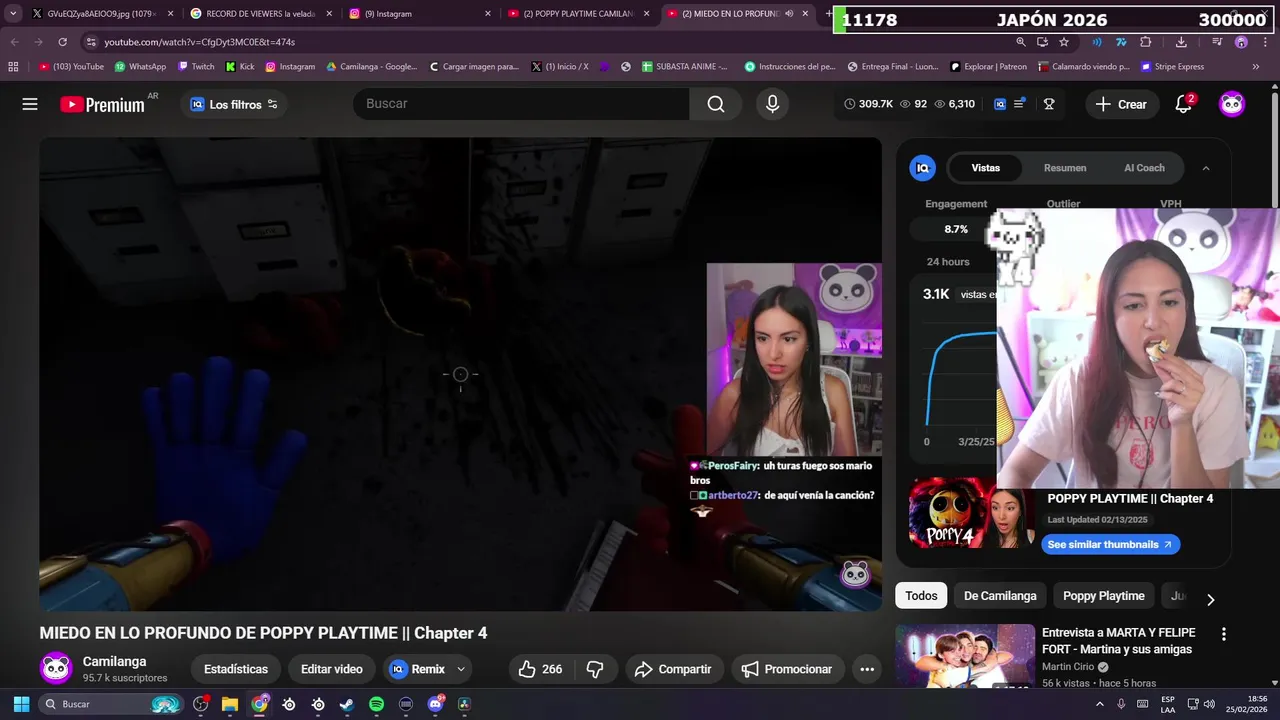Viewport: 1280px width, 720px height.
Task: Open the vidIQ list menu icon with blue dot
Action: click(1019, 104)
